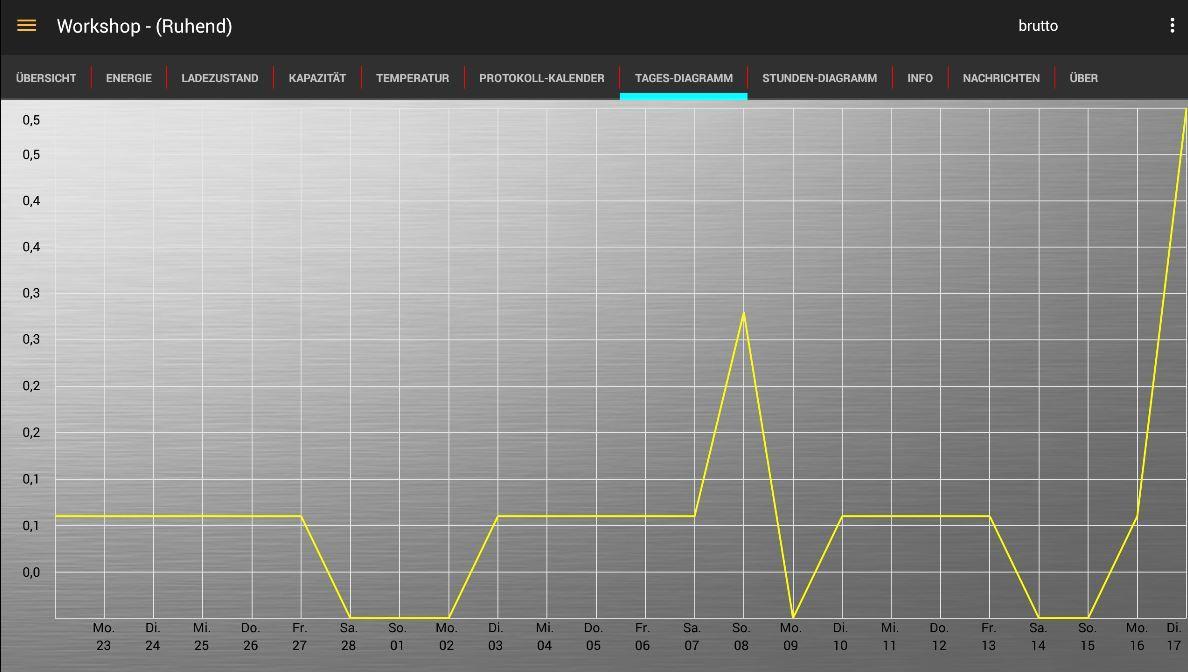Click the 'Sa. 07' axis label
1188x672 pixels.
click(692, 636)
